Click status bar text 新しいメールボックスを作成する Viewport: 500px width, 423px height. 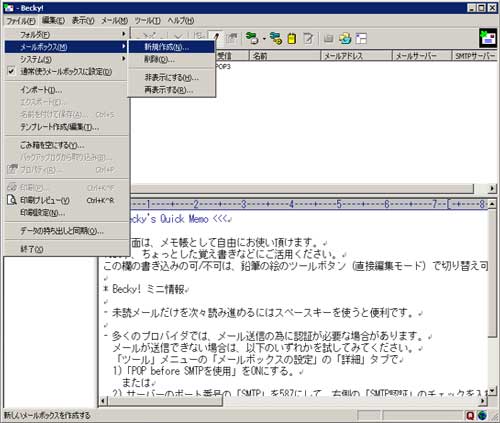[x=47, y=415]
